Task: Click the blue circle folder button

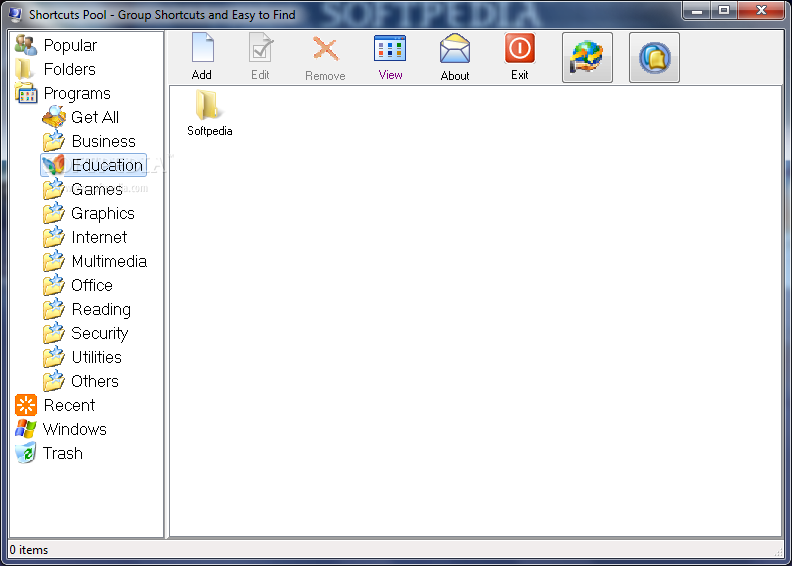Action: pyautogui.click(x=654, y=57)
